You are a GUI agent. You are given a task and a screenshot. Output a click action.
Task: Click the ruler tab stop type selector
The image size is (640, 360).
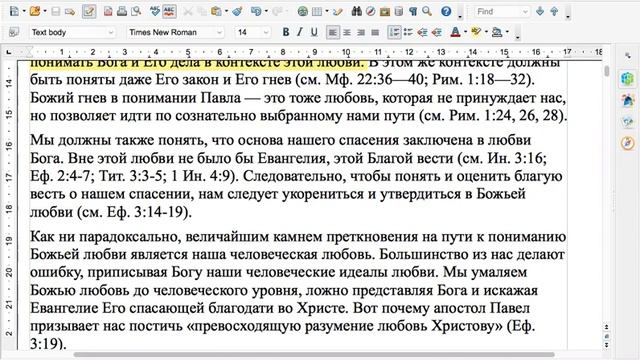pyautogui.click(x=9, y=52)
